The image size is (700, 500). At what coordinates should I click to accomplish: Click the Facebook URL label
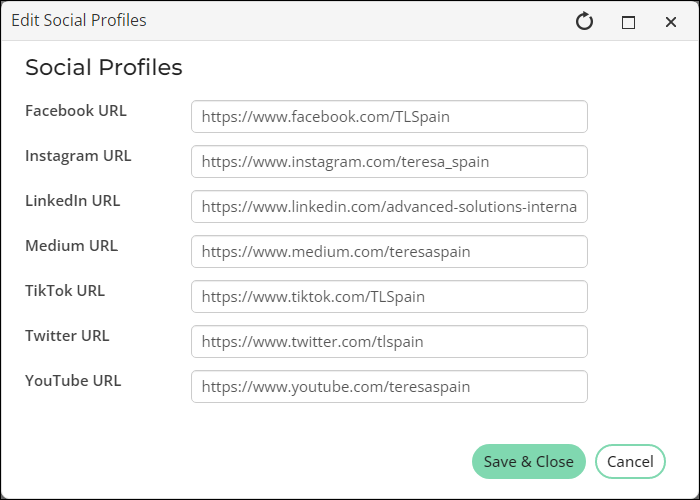tap(76, 111)
